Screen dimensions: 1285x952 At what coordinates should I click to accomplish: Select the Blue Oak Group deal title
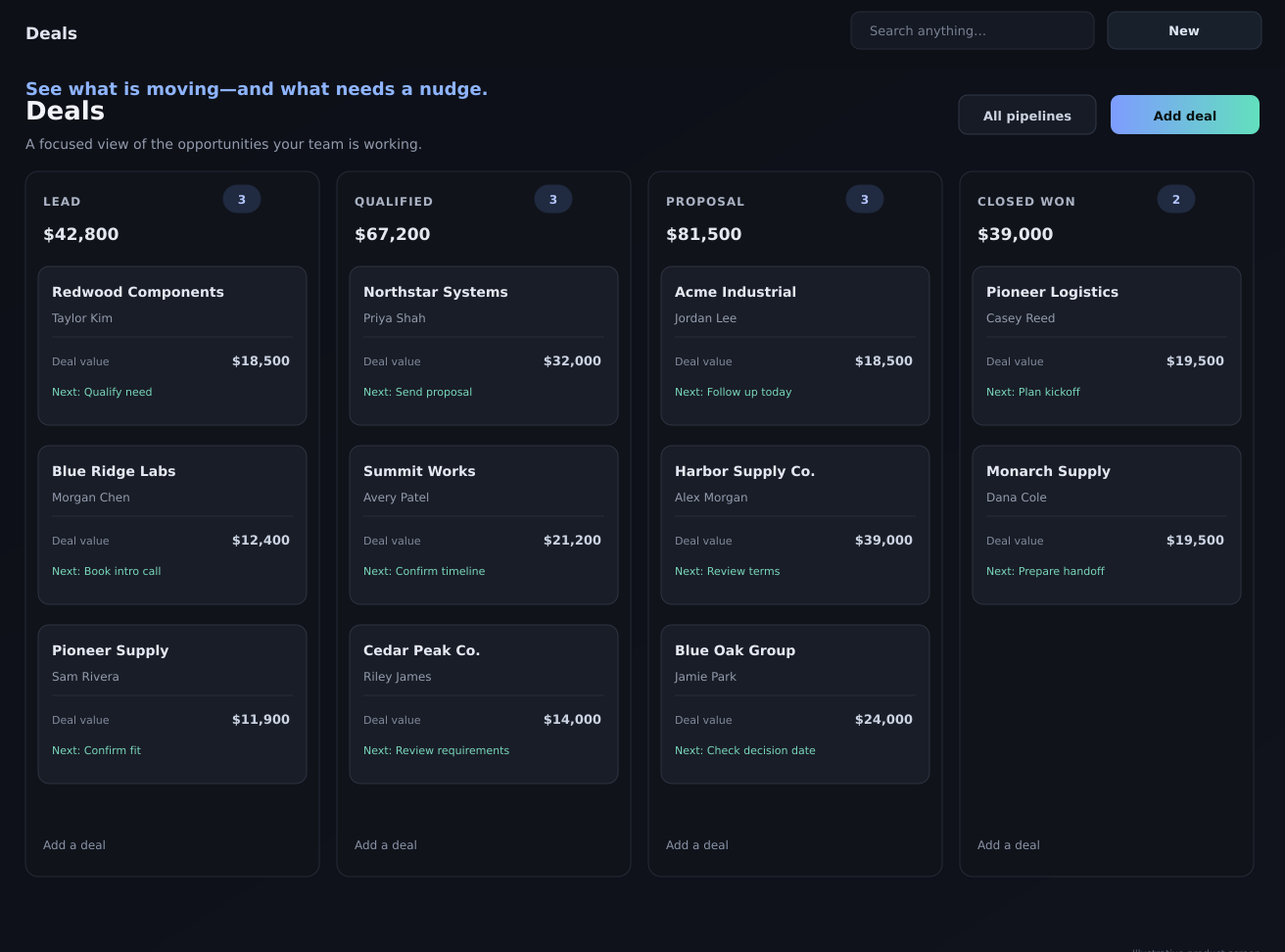coord(736,650)
